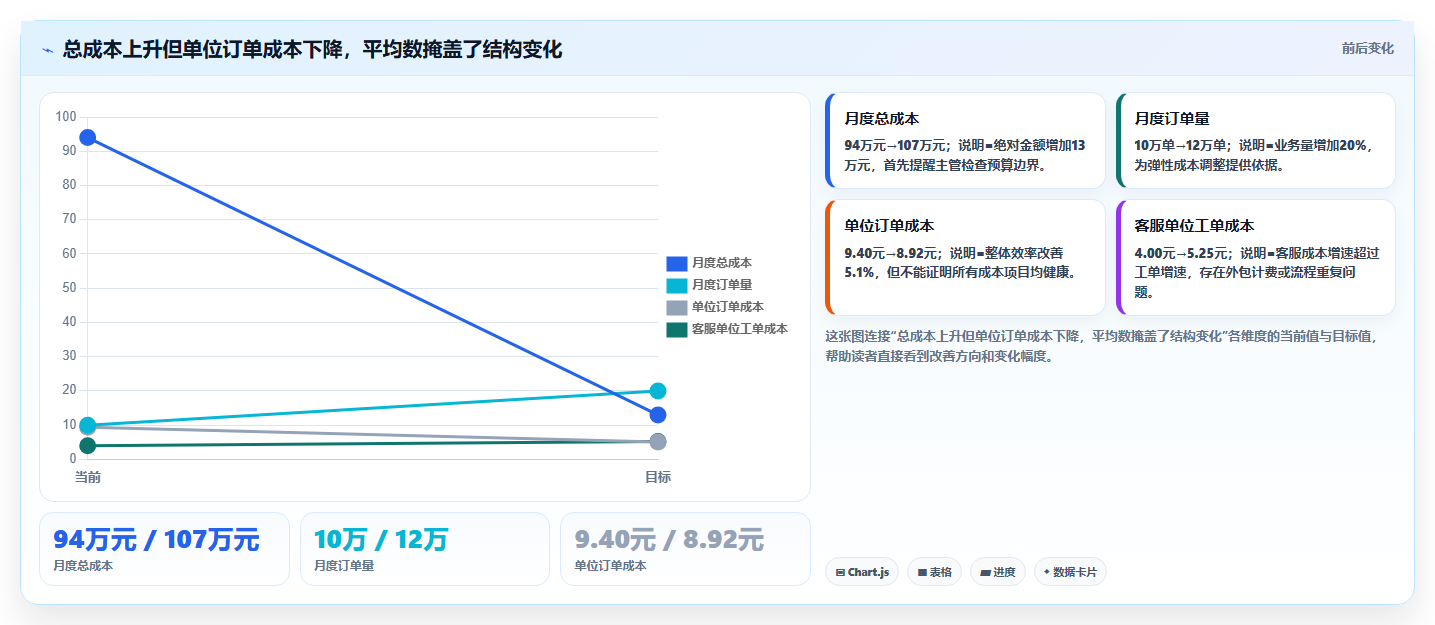Click the gray 单位订单成本 point at 目标
Screen dimensions: 1435x625
(658, 442)
